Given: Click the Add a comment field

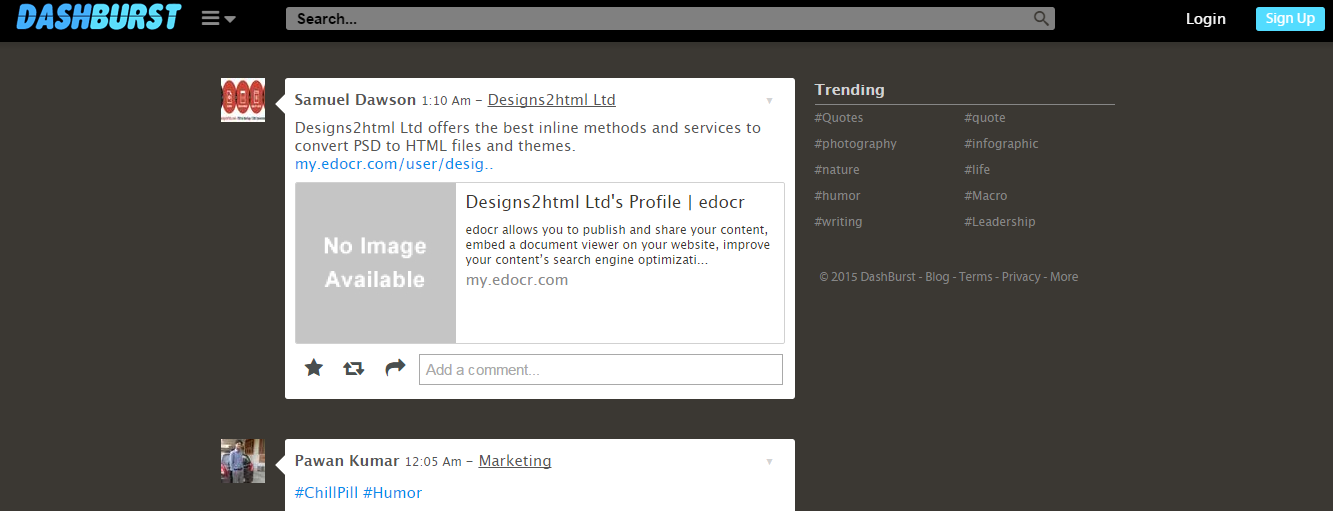Looking at the screenshot, I should pyautogui.click(x=601, y=369).
